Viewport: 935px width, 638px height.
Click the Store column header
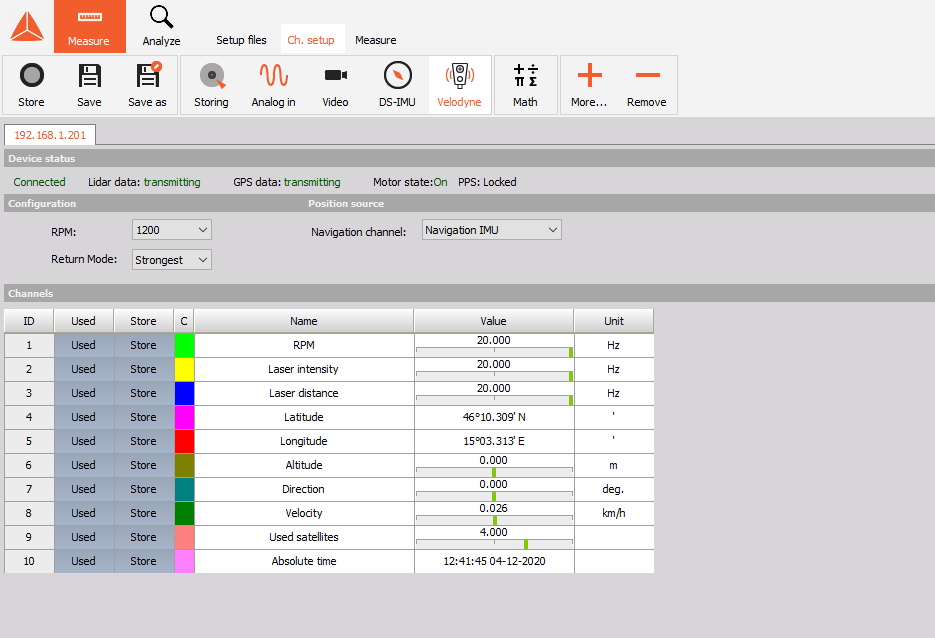point(144,321)
